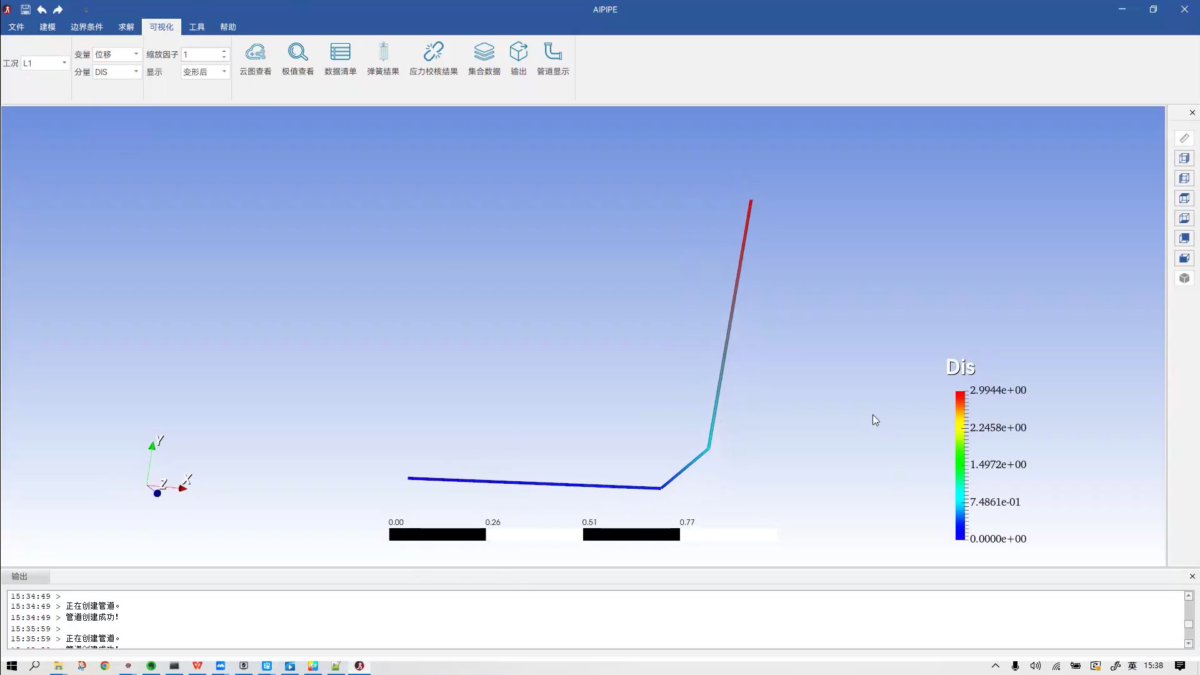Select view cube icon with top face shaded
Image resolution: width=1200 pixels, height=675 pixels.
(x=1184, y=198)
